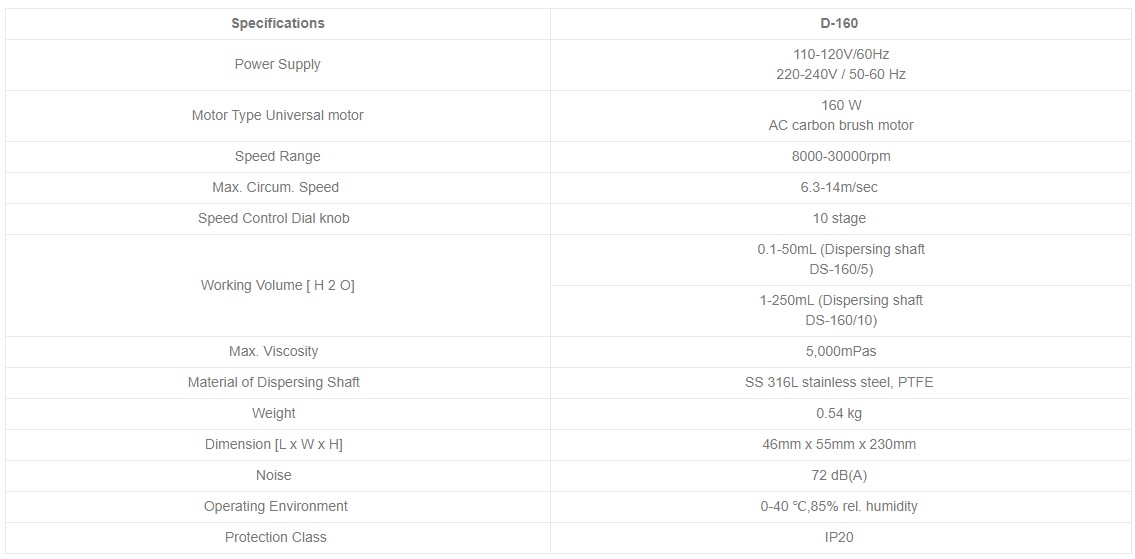Click the 110-120V/60Hz voltage value

click(839, 54)
